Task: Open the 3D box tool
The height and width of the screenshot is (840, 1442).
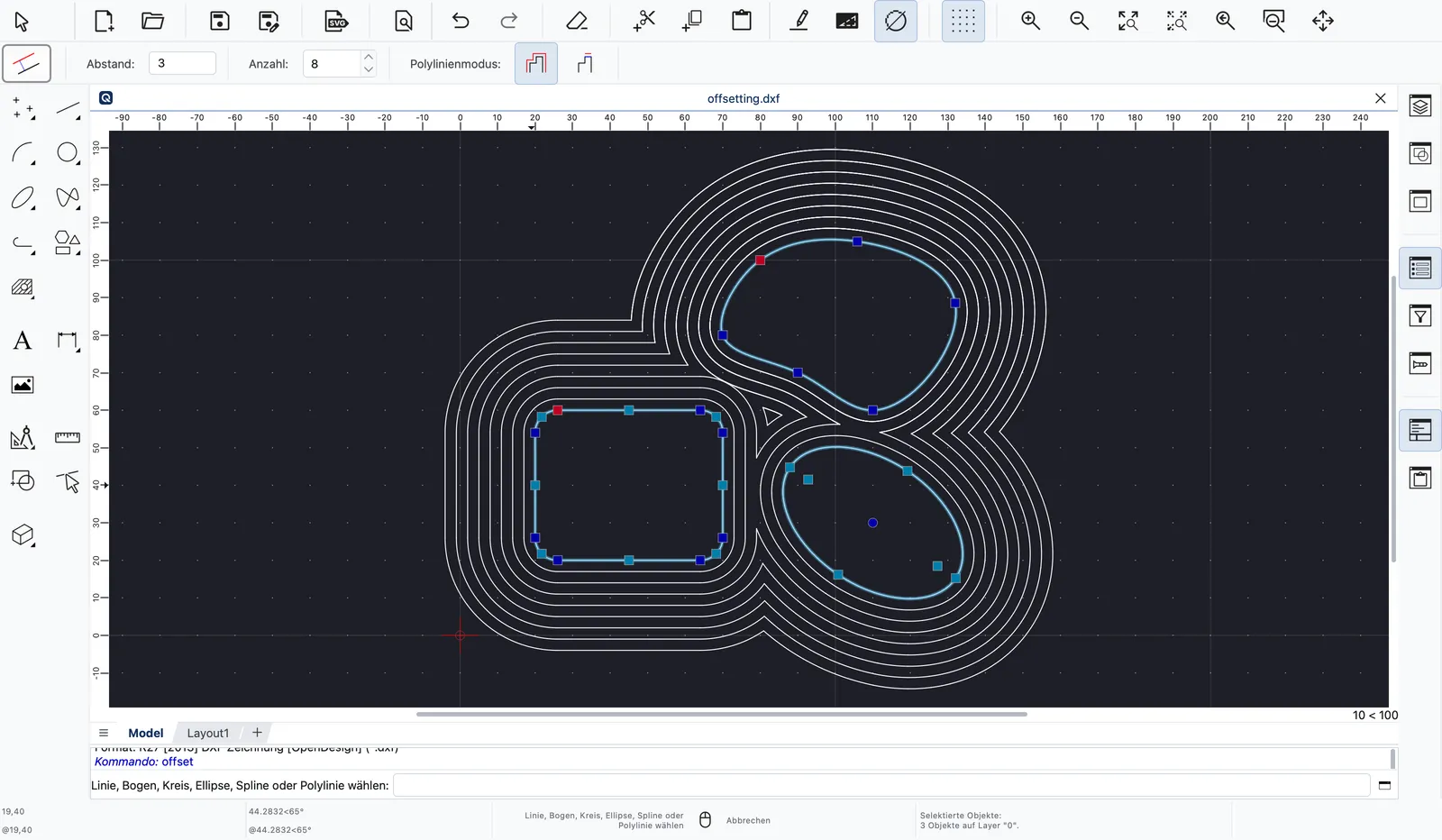Action: [23, 535]
